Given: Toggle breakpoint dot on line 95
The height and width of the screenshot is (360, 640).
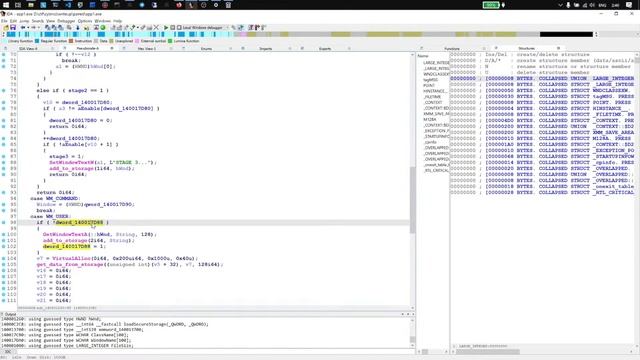Looking at the screenshot, I should (4, 204).
